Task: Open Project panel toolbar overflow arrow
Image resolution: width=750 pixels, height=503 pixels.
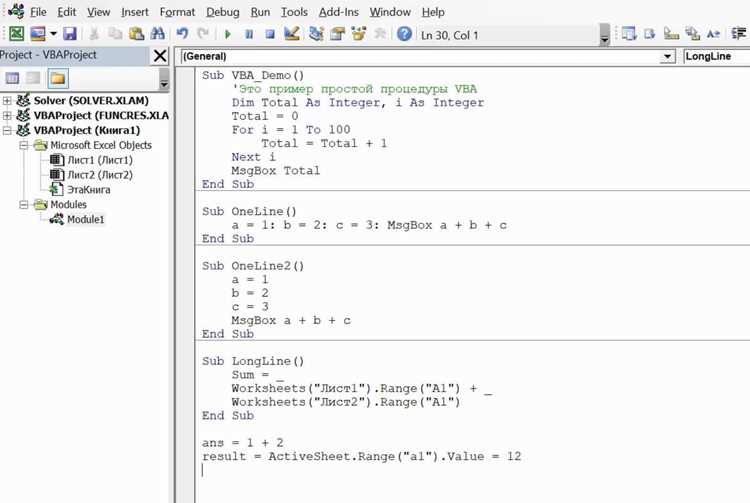Action: point(164,79)
